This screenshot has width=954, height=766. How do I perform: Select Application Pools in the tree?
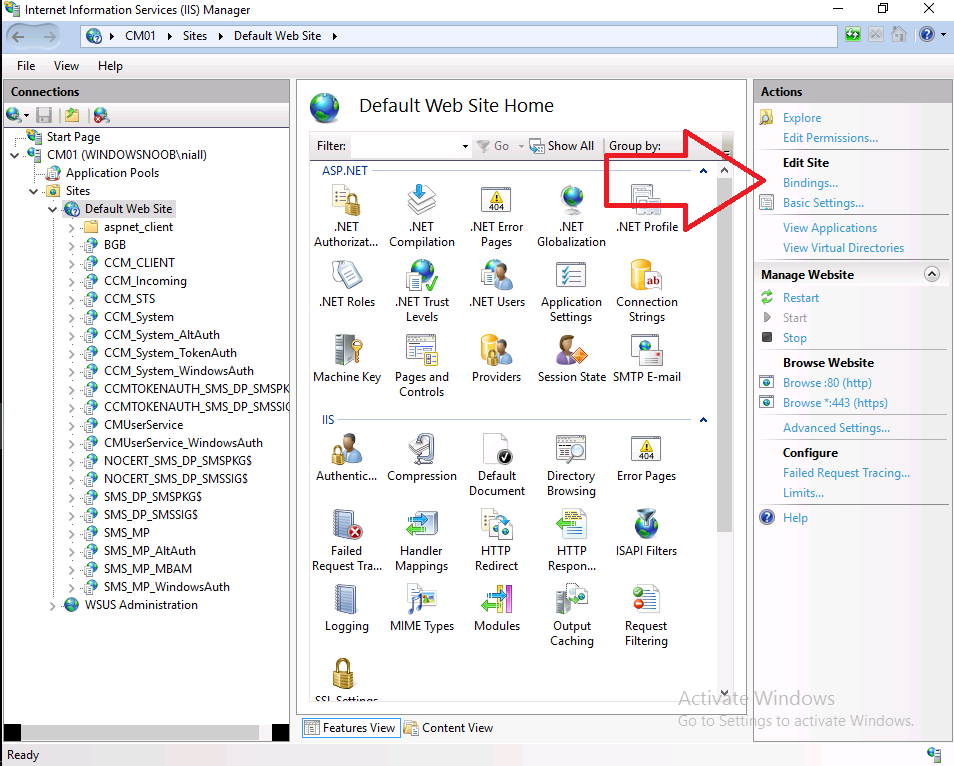pos(112,173)
